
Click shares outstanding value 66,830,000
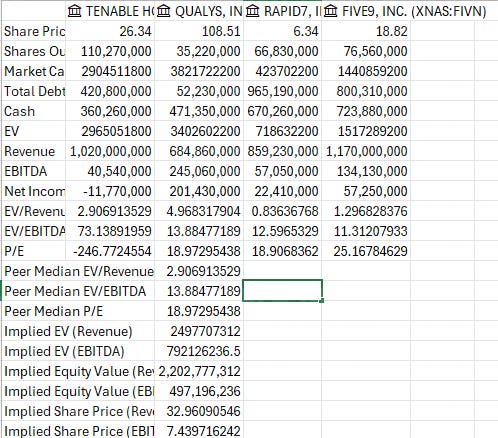click(x=286, y=51)
